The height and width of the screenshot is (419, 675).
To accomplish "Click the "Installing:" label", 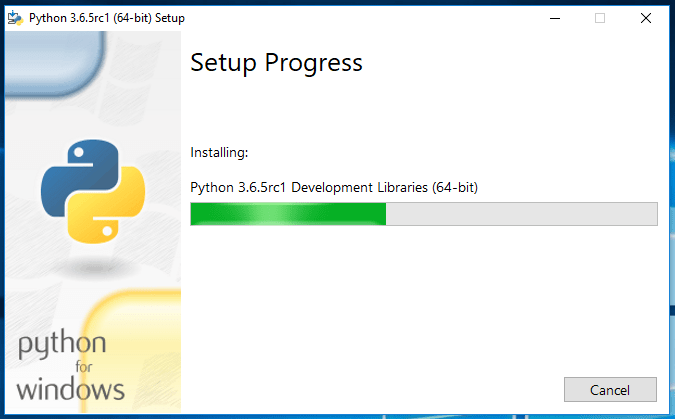I will 219,153.
